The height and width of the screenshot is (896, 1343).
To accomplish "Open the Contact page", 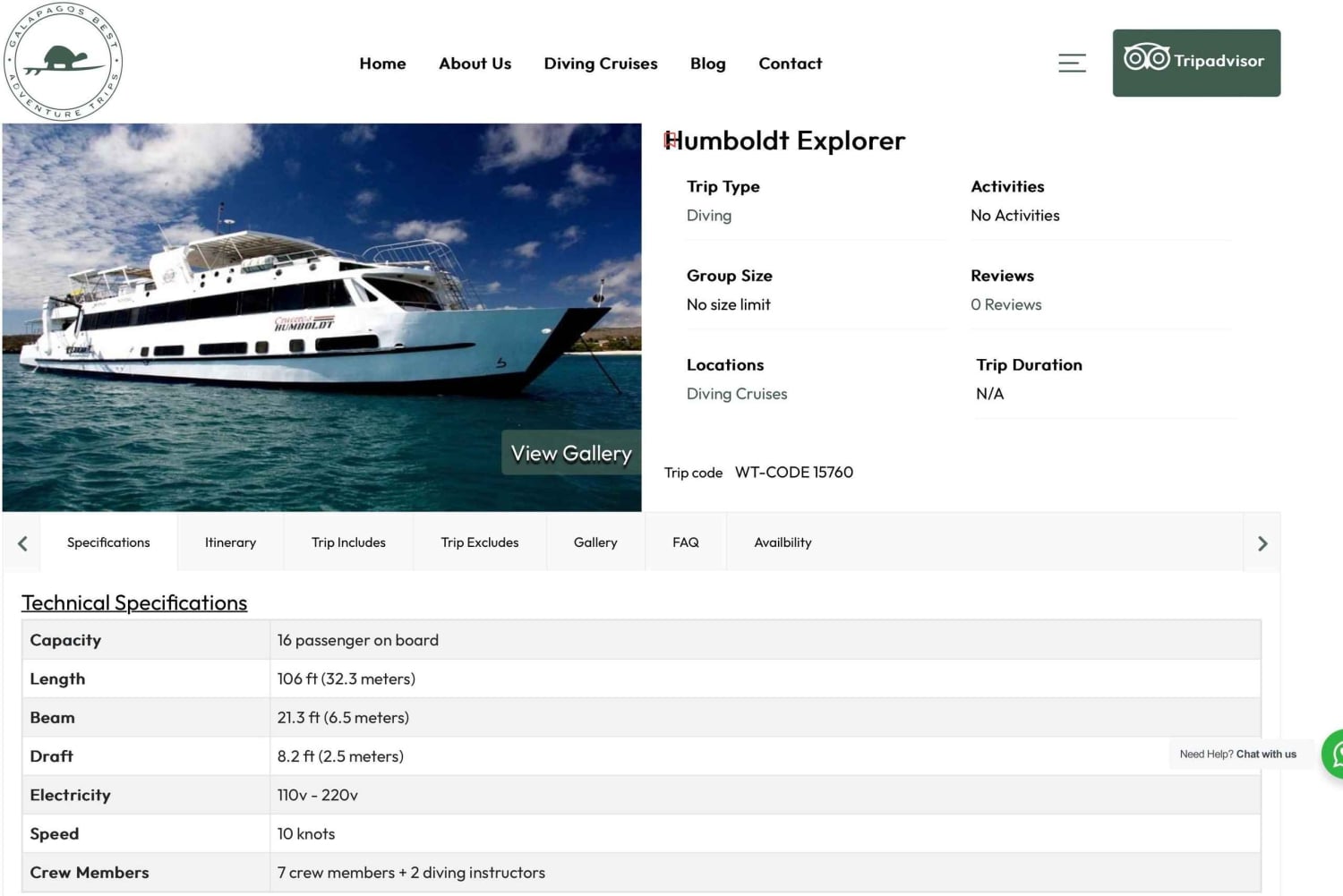I will coord(790,64).
